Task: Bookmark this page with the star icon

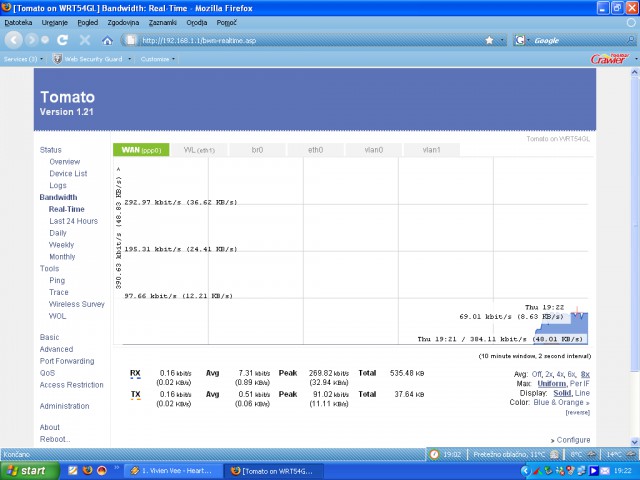Action: coord(489,40)
